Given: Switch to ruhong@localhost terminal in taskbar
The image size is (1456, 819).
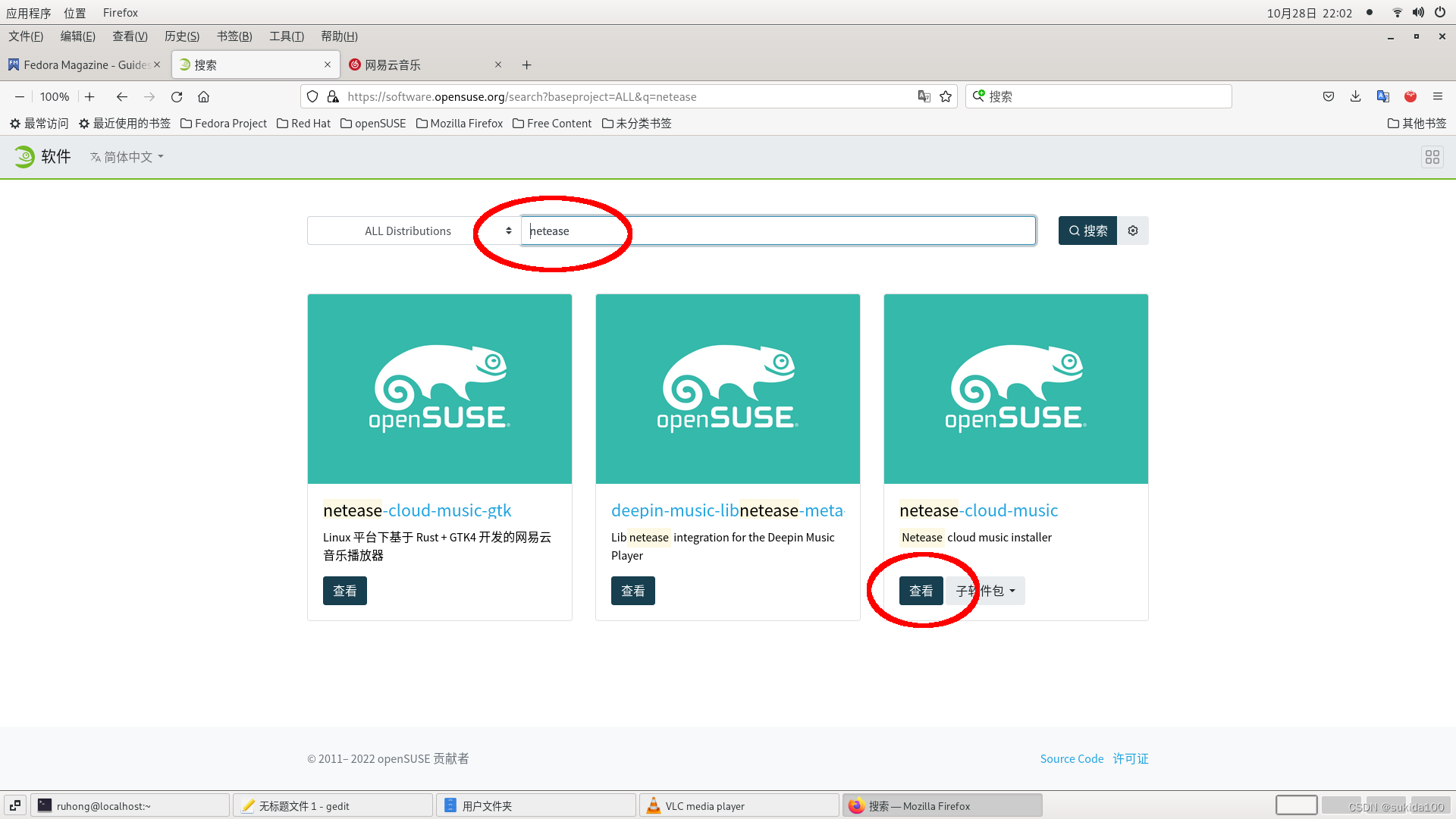Looking at the screenshot, I should [x=130, y=805].
